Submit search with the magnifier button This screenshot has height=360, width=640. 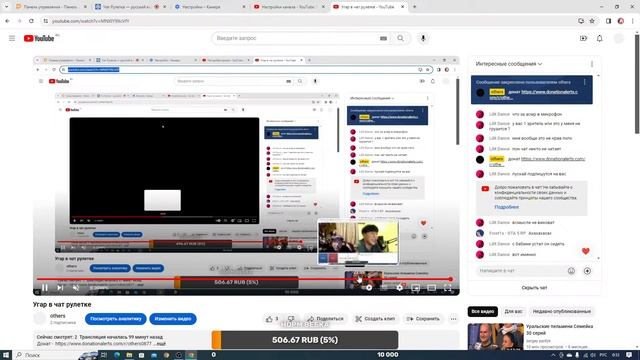pos(400,38)
